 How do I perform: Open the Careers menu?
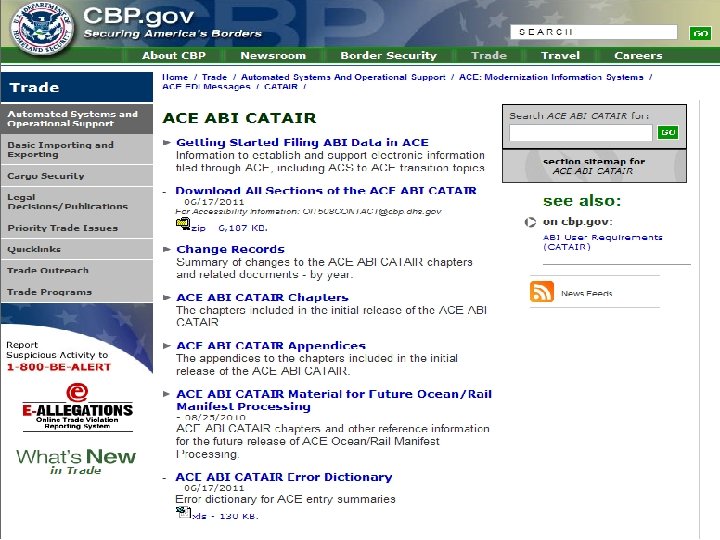pyautogui.click(x=638, y=56)
